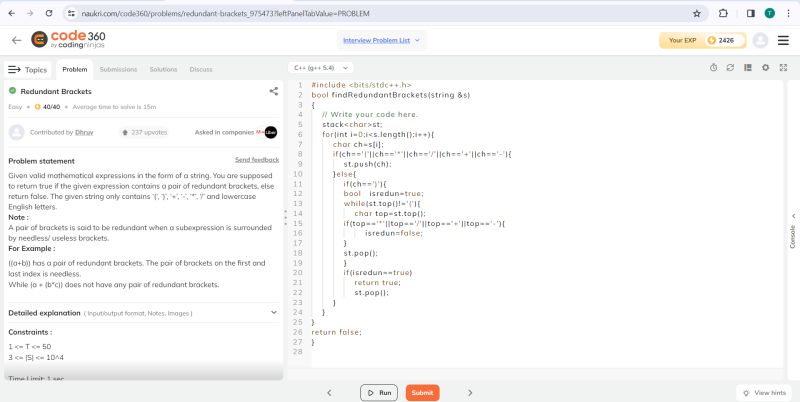
Task: Toggle the Topics sidebar panel
Action: point(28,69)
